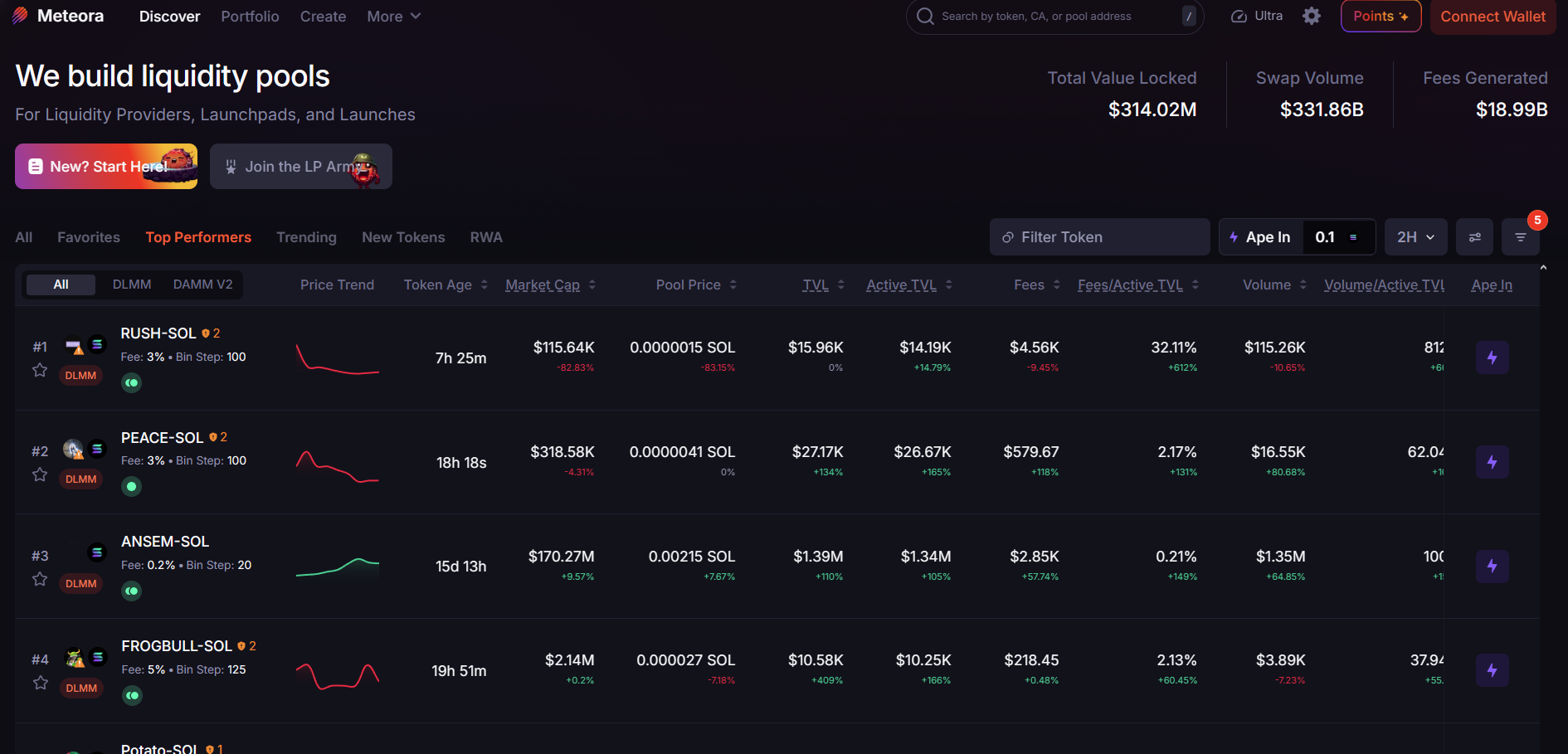Click the Connect Wallet button
This screenshot has height=754, width=1568.
(1493, 17)
